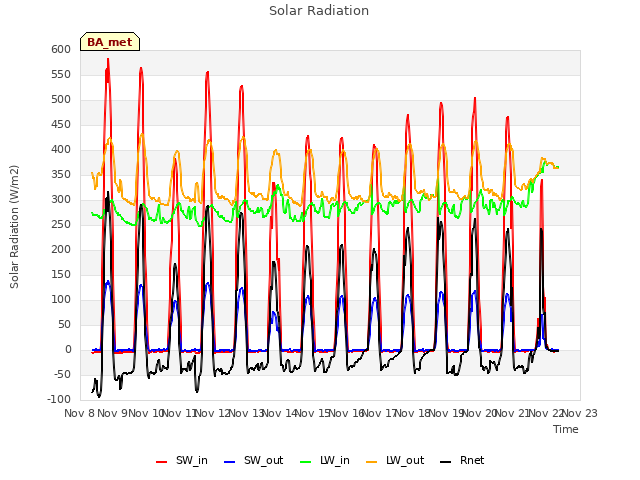Click the 600 y-axis tick label
The image size is (640, 480).
tap(61, 49)
